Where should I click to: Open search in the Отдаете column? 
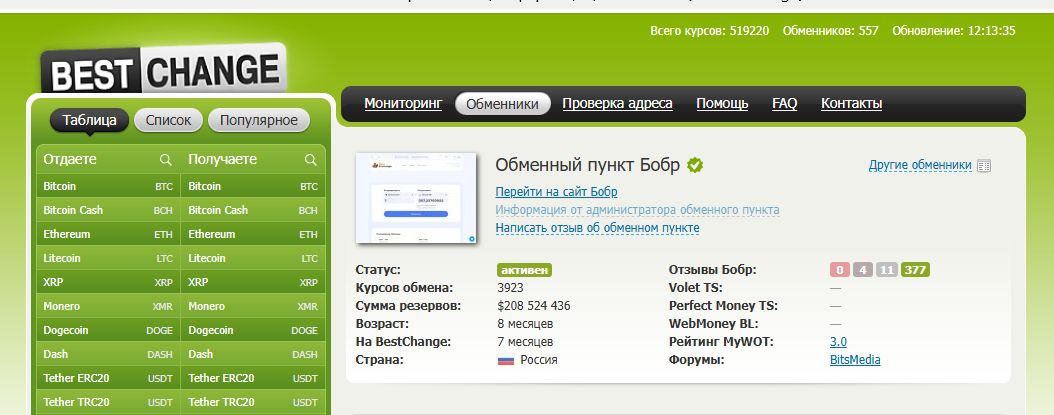coord(165,160)
